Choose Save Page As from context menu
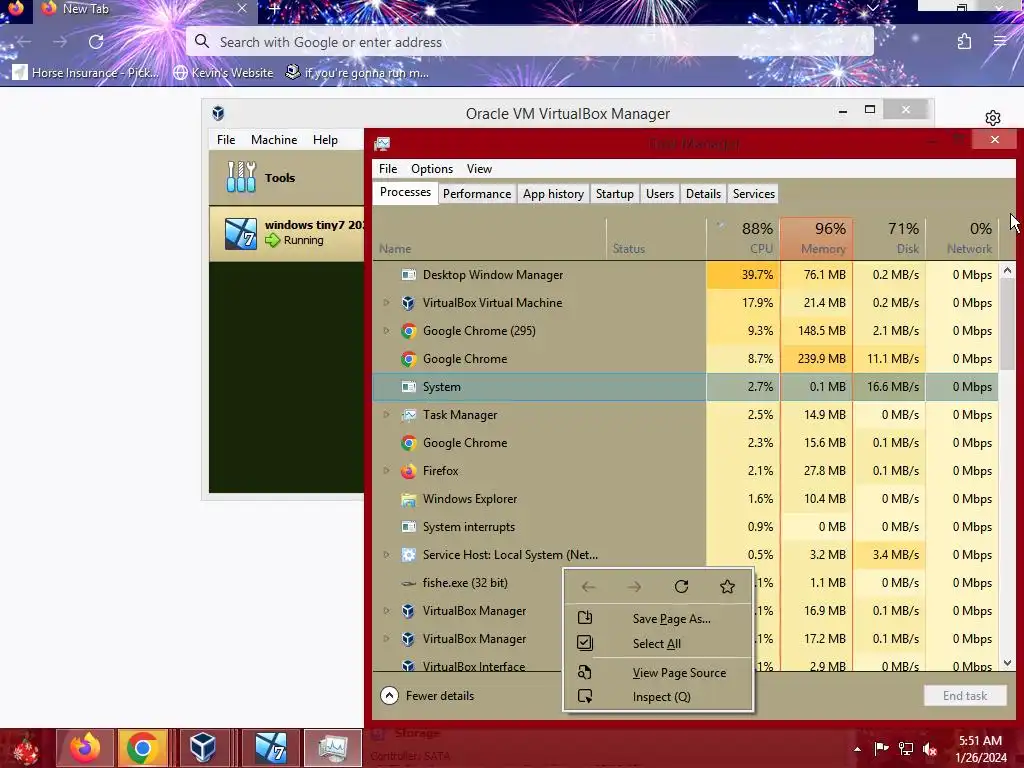Screen dimensions: 1024x768 [658, 618]
